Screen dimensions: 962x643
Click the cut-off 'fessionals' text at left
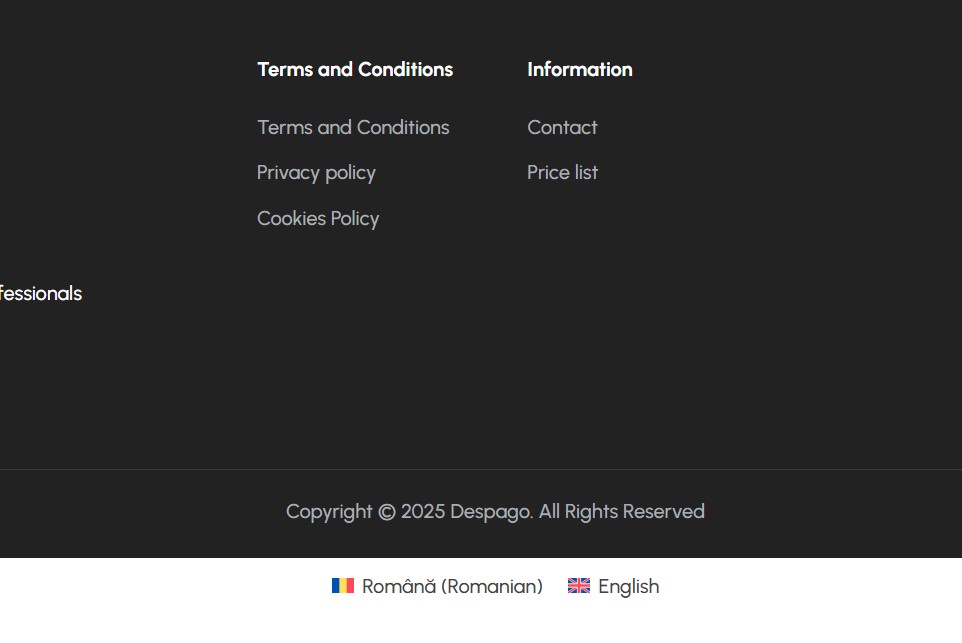tap(40, 293)
